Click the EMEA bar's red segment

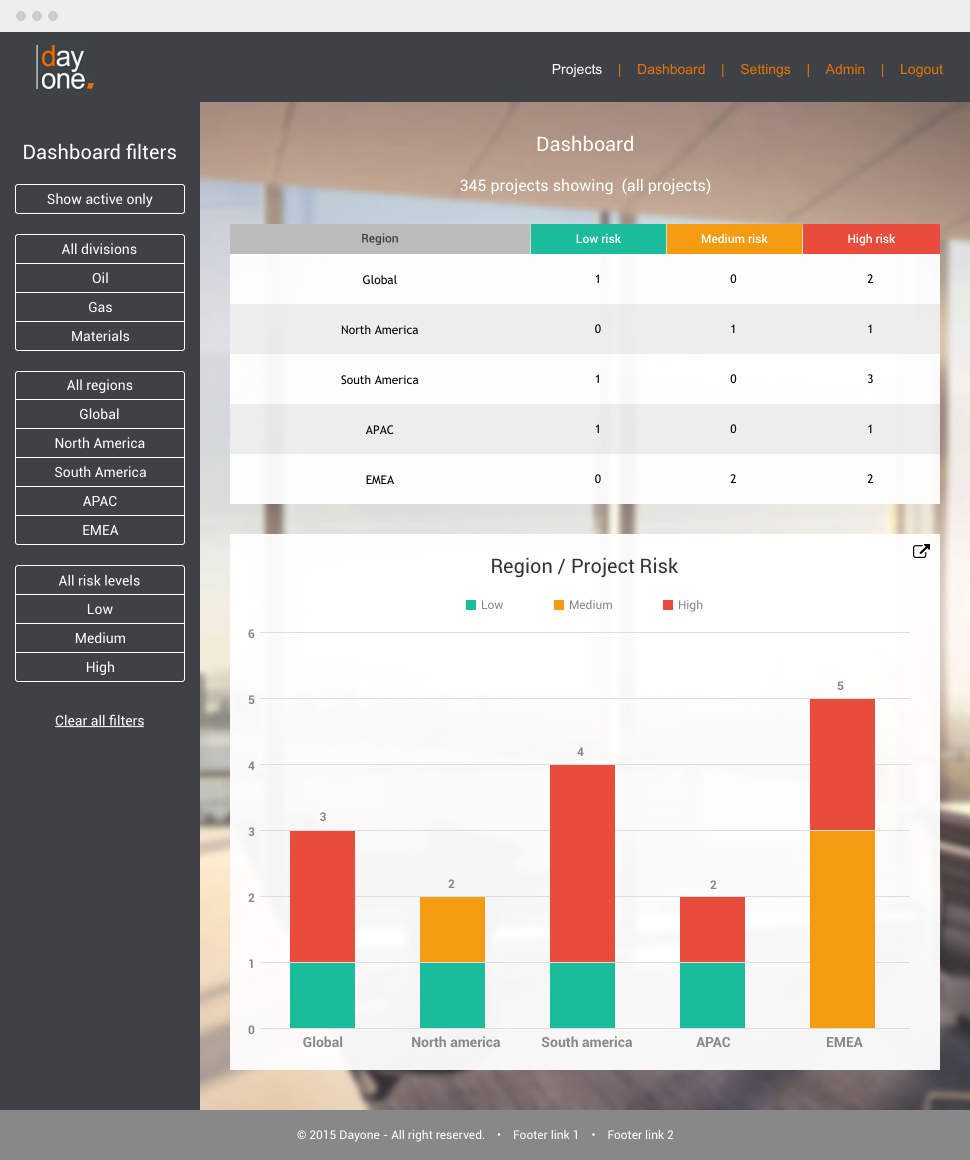[842, 764]
